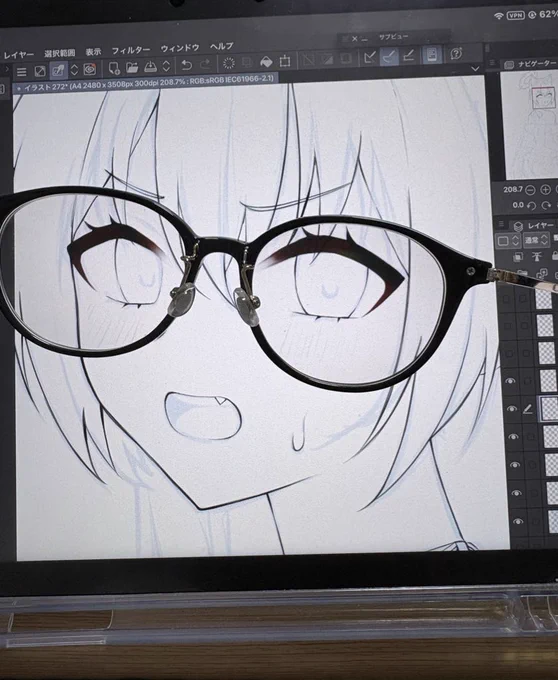Show the third hidden layer from the top
Screen dimensions: 558x680
pyautogui.click(x=509, y=354)
